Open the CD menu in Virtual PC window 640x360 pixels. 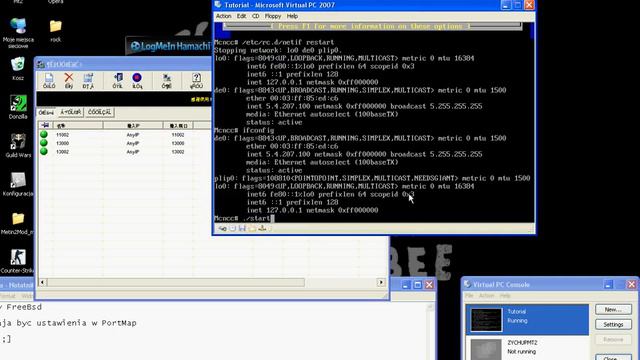(256, 16)
